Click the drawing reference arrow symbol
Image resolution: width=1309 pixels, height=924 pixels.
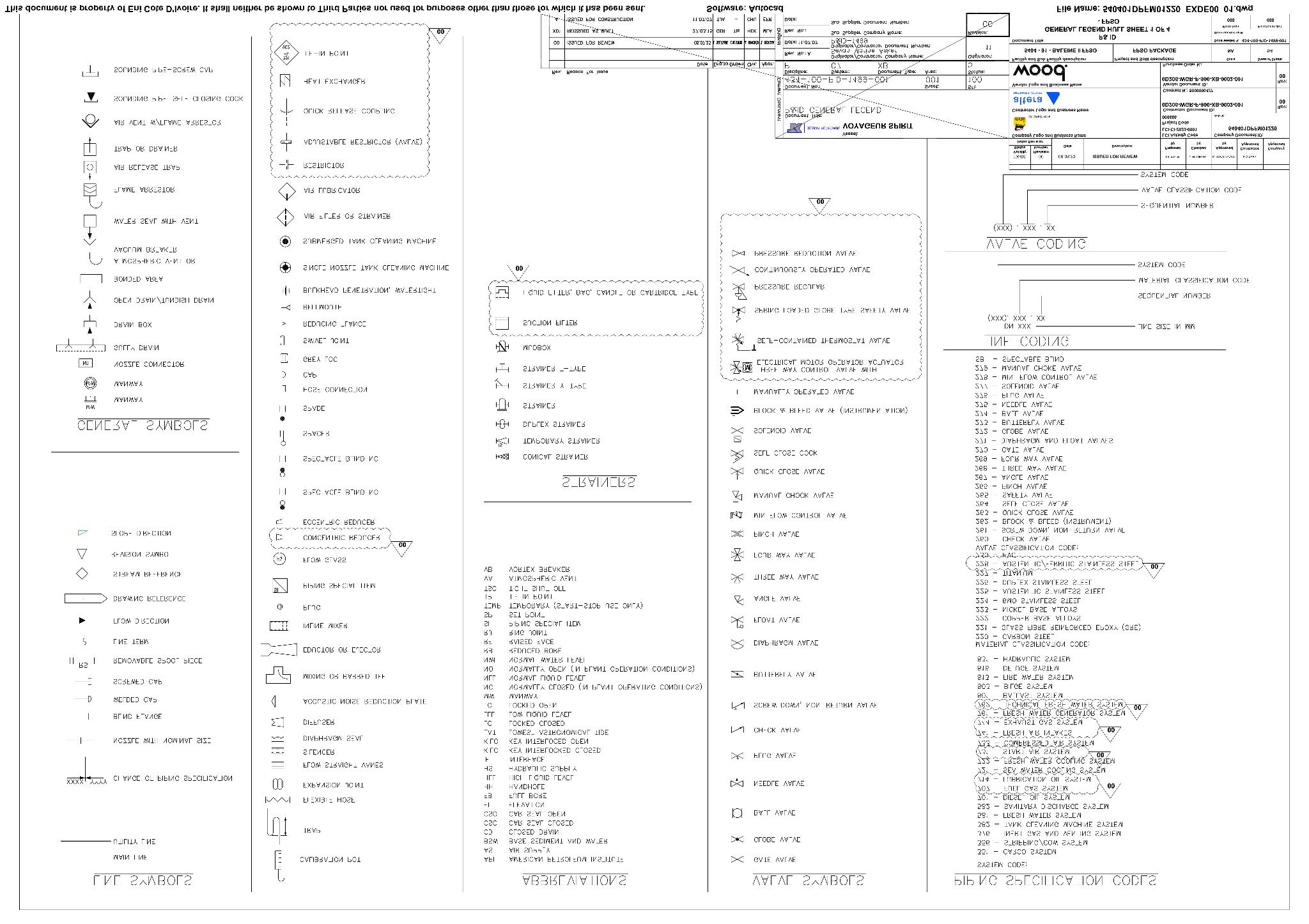(85, 599)
